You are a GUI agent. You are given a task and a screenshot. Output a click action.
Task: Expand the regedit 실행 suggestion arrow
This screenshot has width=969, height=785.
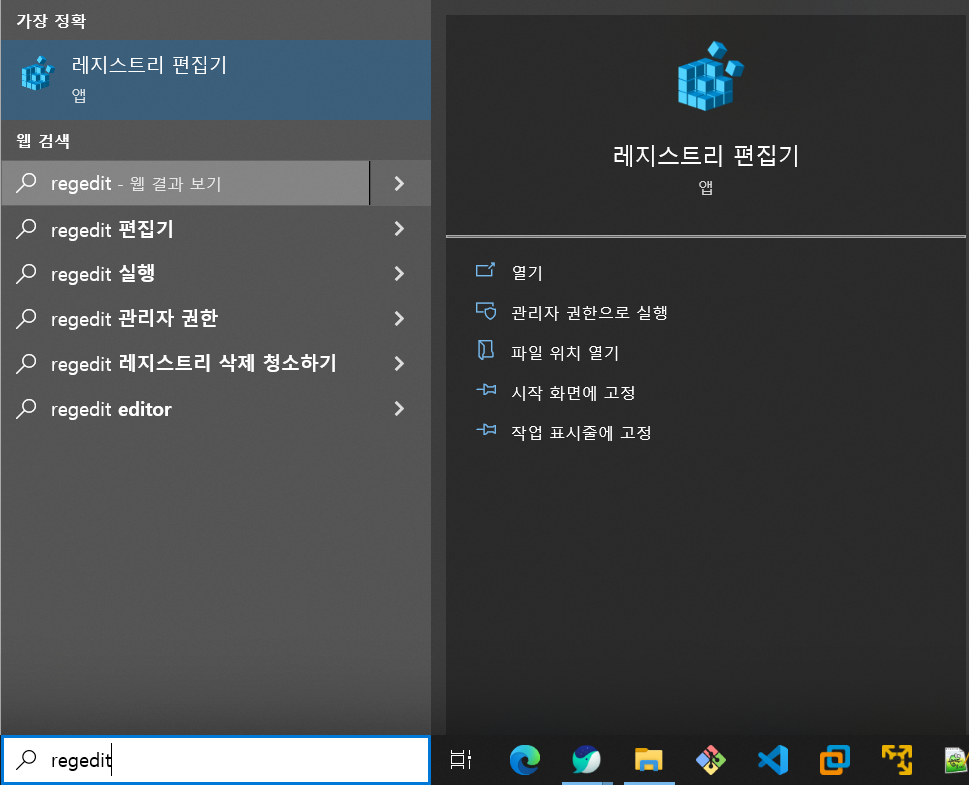[x=399, y=273]
